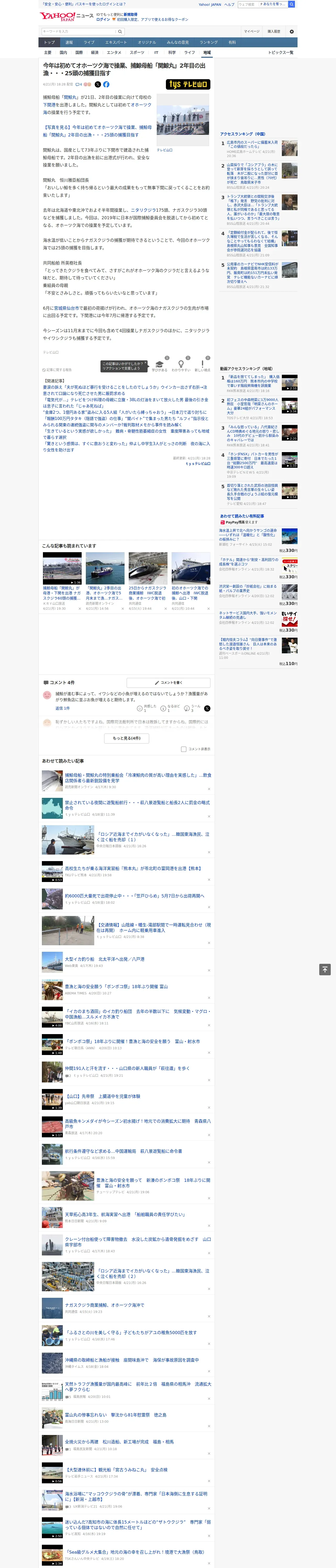
Task: Open ライブ tab in navigation bar
Action: tap(89, 42)
